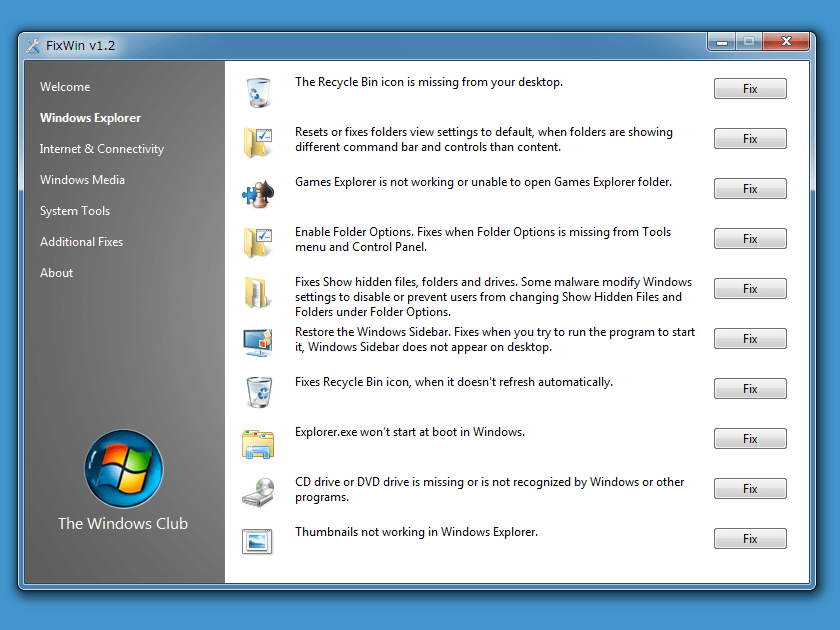Go to Windows Media fixes
The width and height of the screenshot is (840, 630).
point(82,180)
